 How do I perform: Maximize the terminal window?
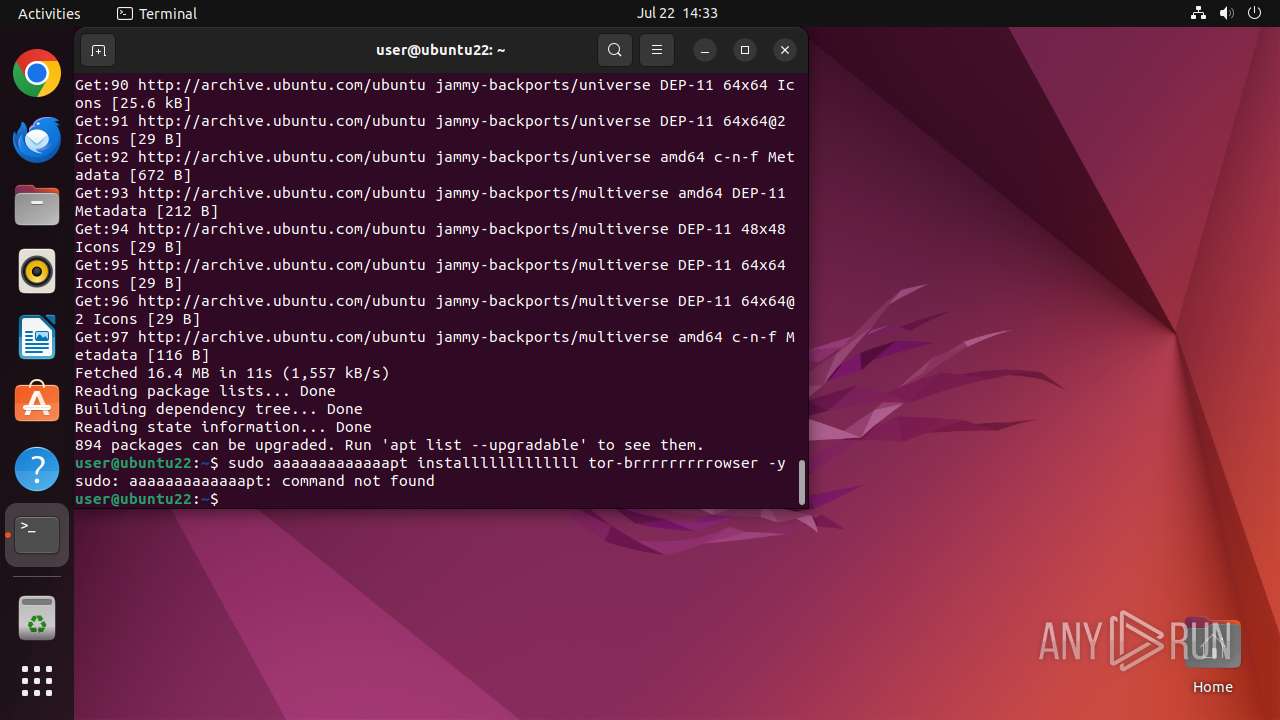[745, 50]
